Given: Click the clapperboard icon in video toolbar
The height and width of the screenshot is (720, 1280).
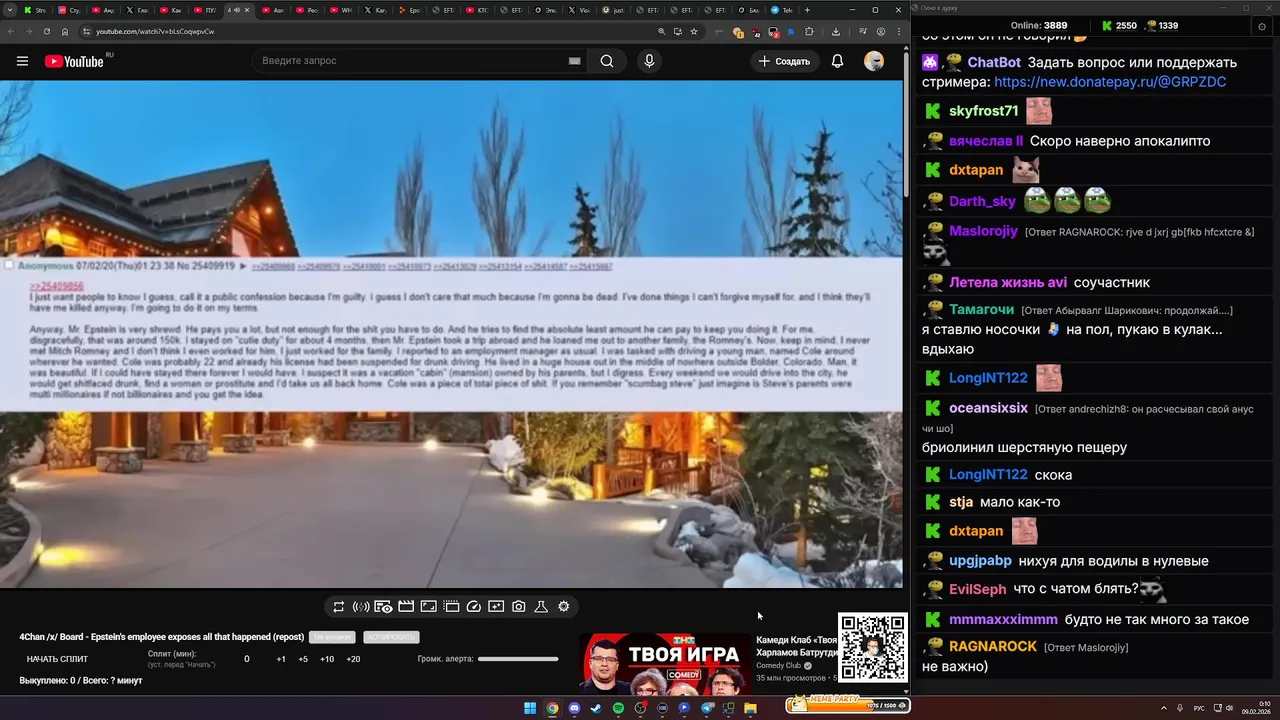Looking at the screenshot, I should (406, 607).
